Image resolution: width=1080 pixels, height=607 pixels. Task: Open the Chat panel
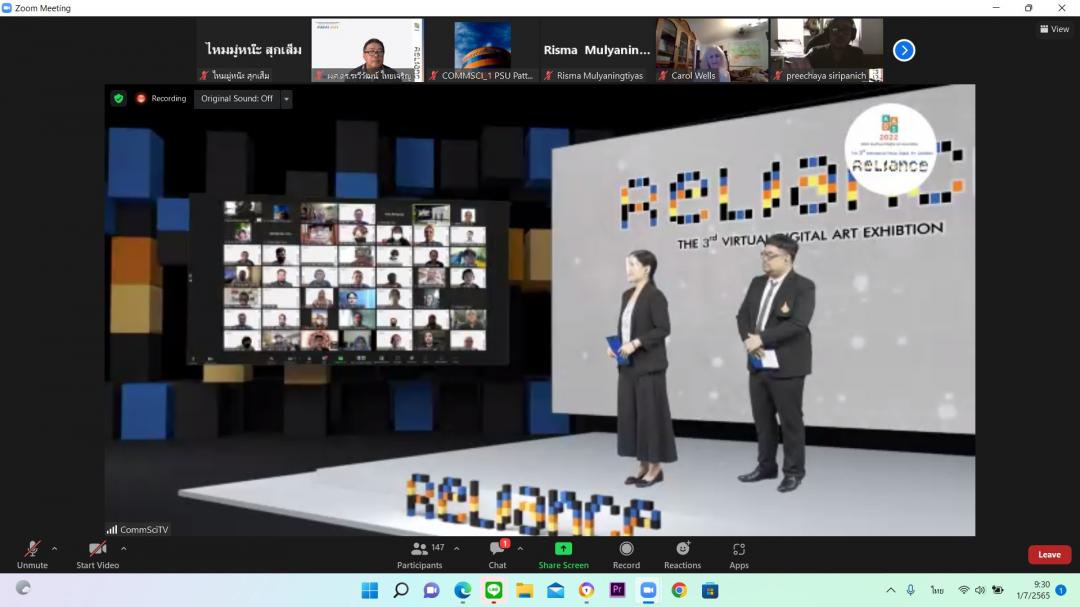pyautogui.click(x=497, y=554)
